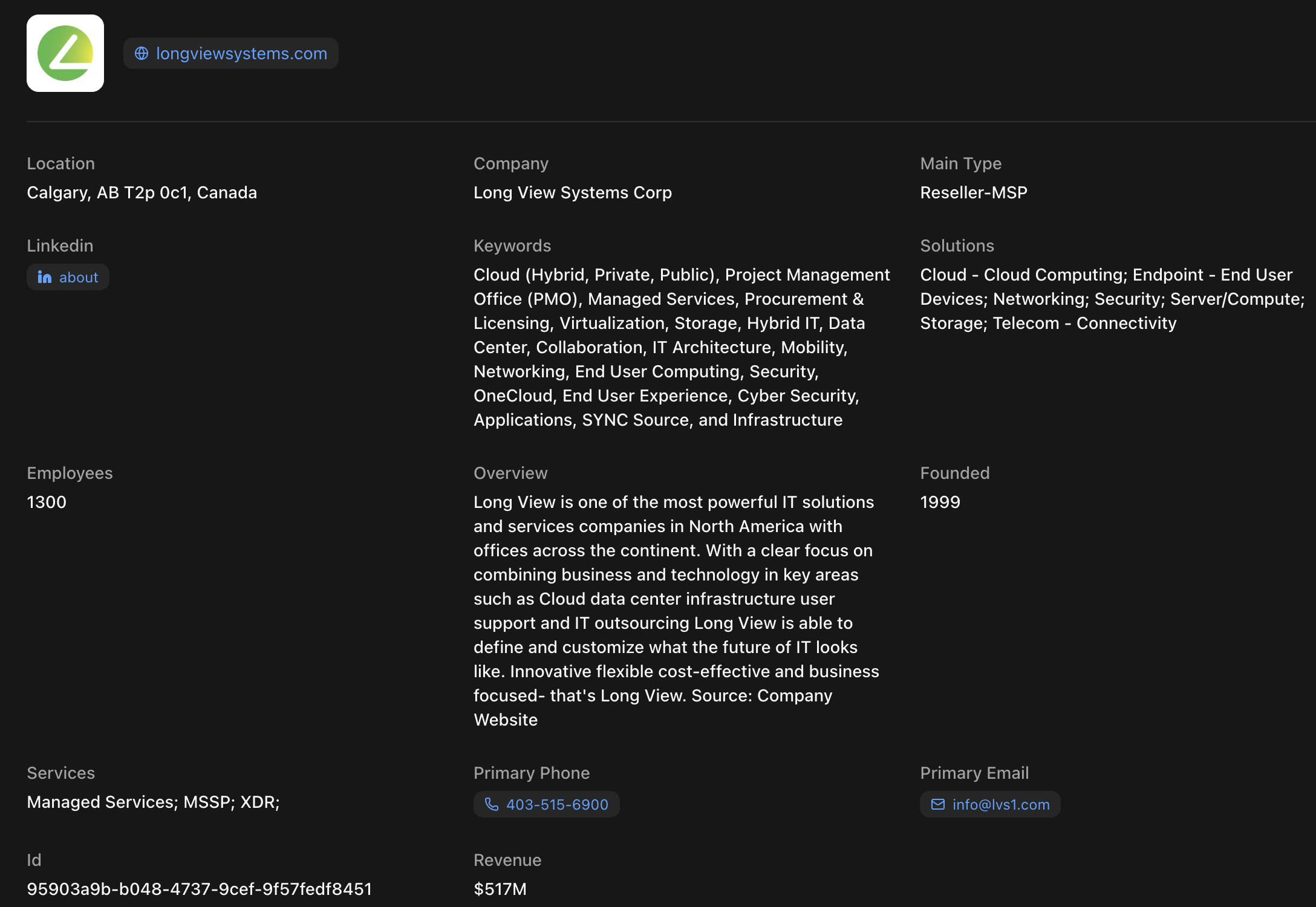Click the globe icon beside longviewsystems.com
Image resolution: width=1316 pixels, height=907 pixels.
142,53
